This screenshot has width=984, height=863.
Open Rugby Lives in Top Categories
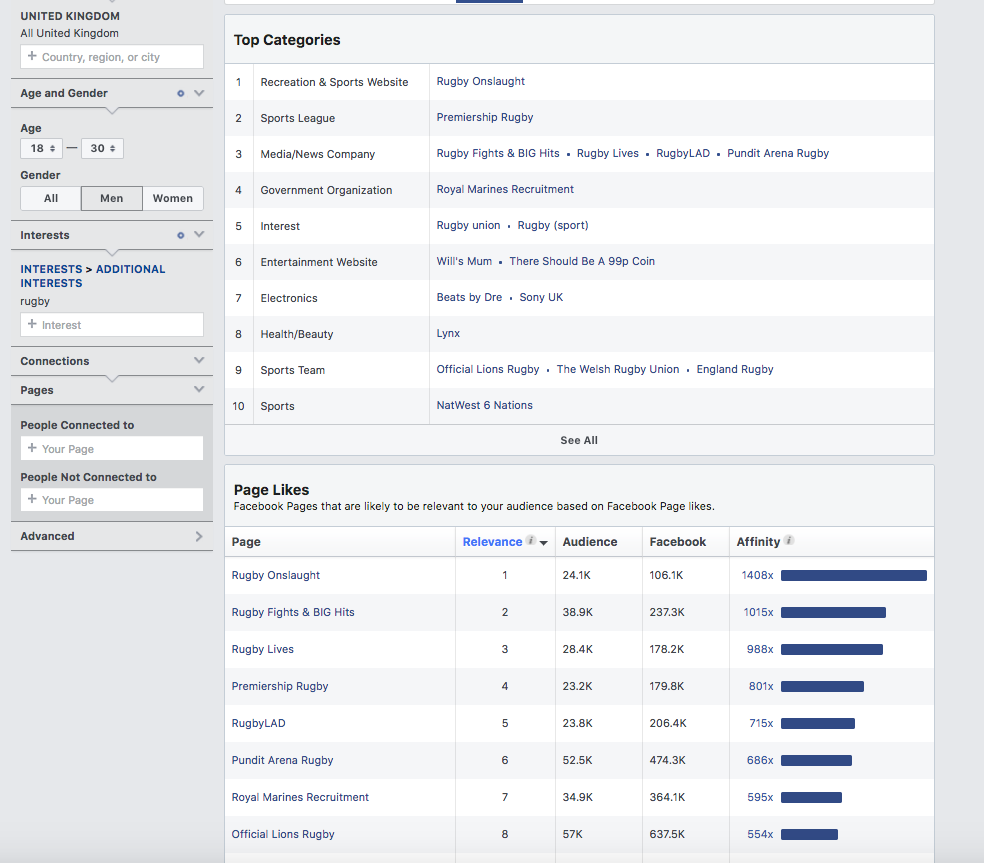tap(607, 153)
